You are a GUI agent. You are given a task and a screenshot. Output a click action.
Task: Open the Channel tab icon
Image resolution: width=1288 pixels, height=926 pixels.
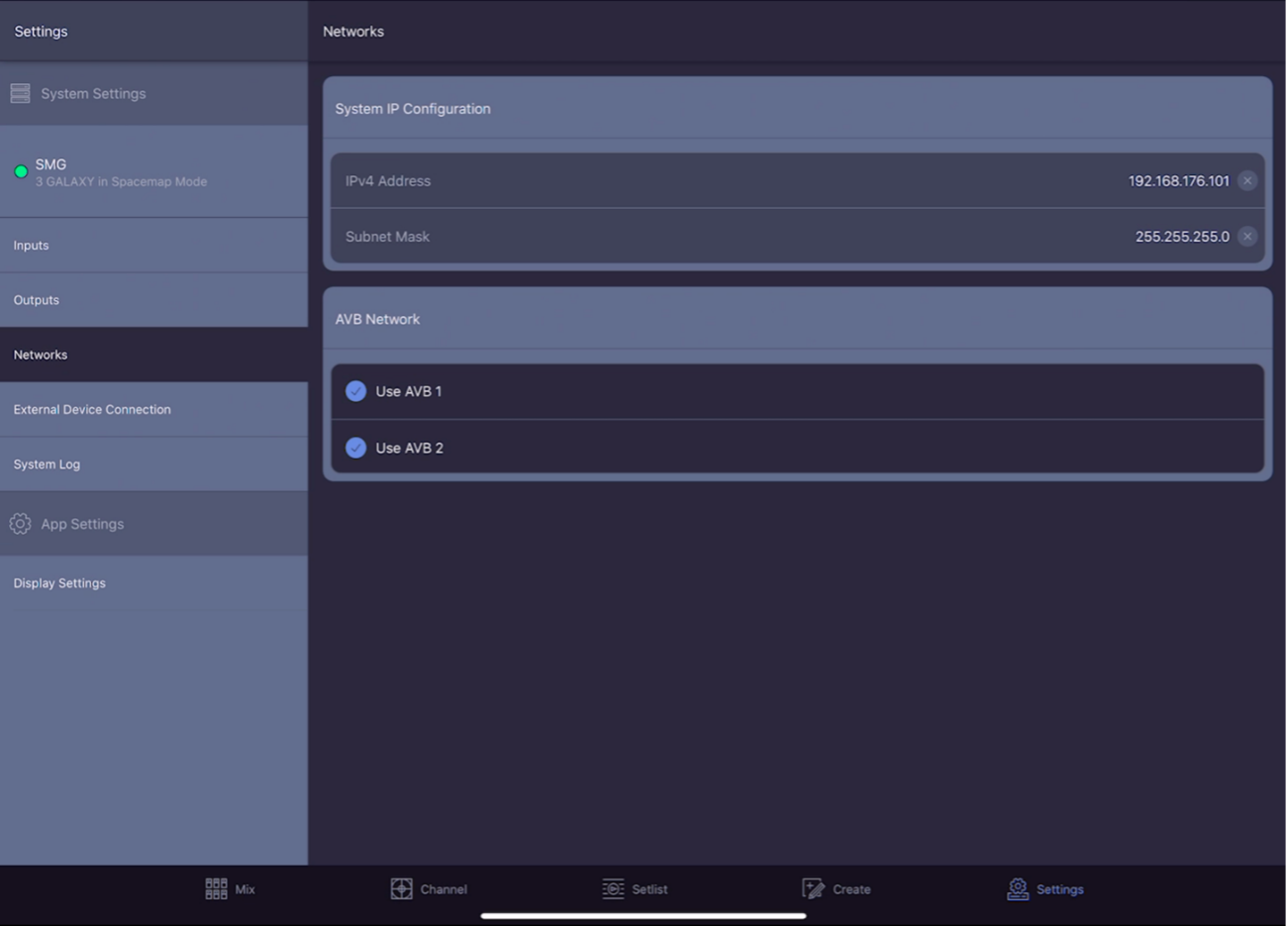coord(401,888)
